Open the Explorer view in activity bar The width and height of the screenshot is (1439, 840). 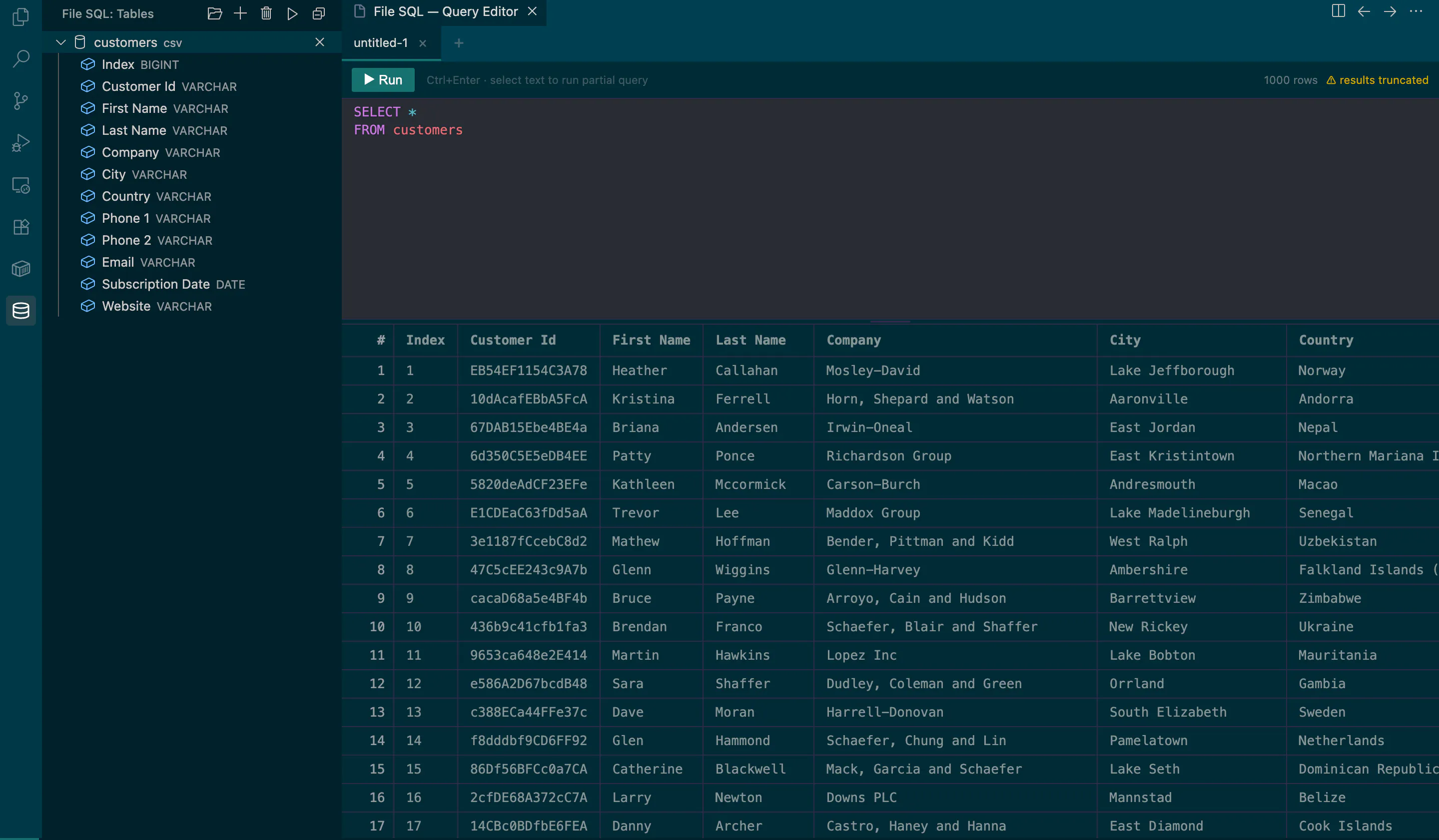[x=20, y=16]
